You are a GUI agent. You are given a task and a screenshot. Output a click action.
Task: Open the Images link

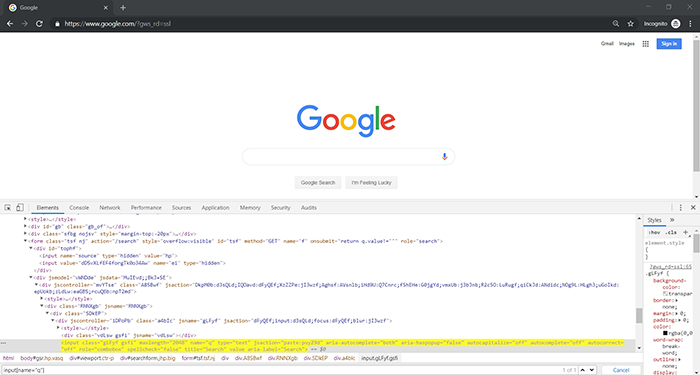tap(626, 44)
